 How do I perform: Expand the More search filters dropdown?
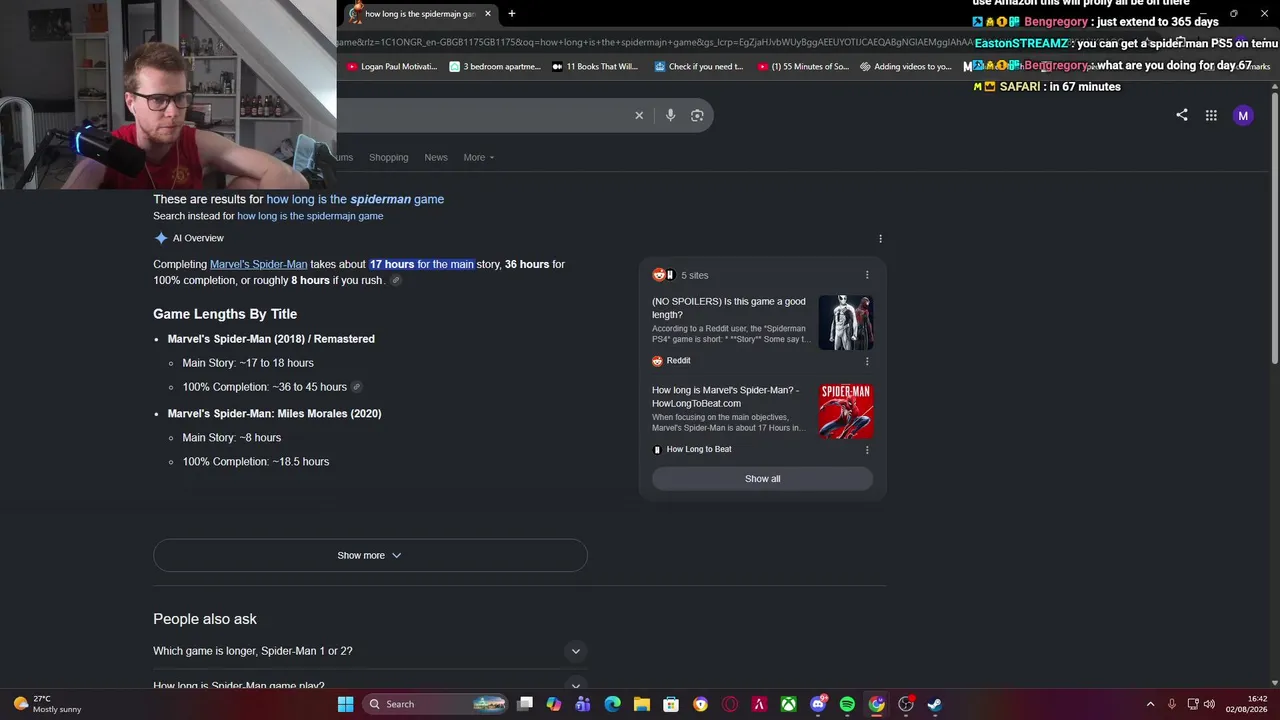tap(479, 157)
